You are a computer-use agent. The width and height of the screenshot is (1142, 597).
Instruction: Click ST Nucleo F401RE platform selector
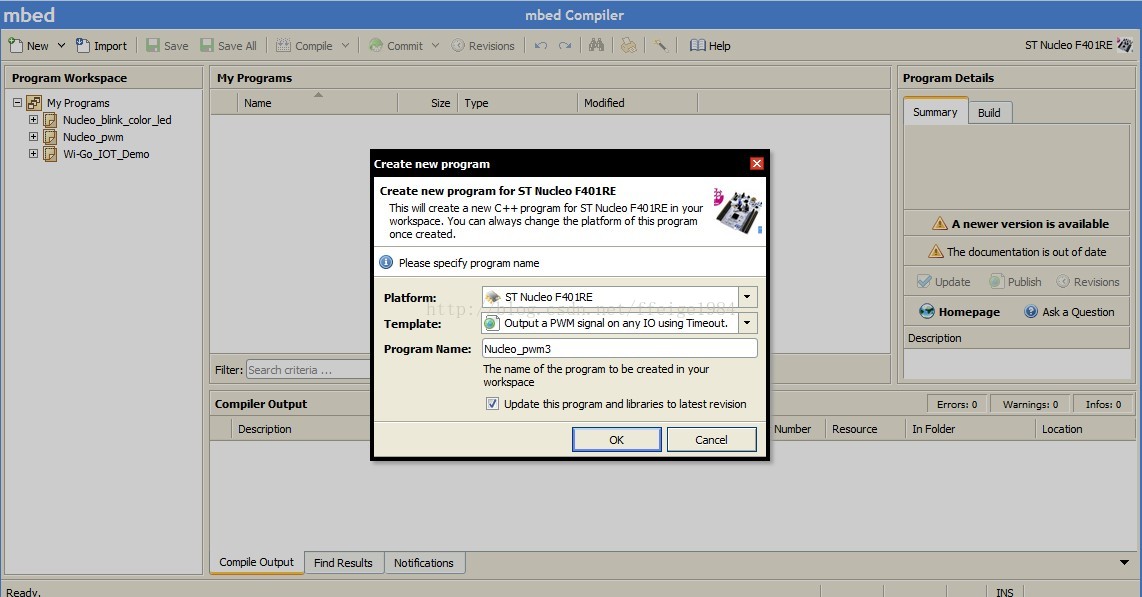tap(1078, 45)
